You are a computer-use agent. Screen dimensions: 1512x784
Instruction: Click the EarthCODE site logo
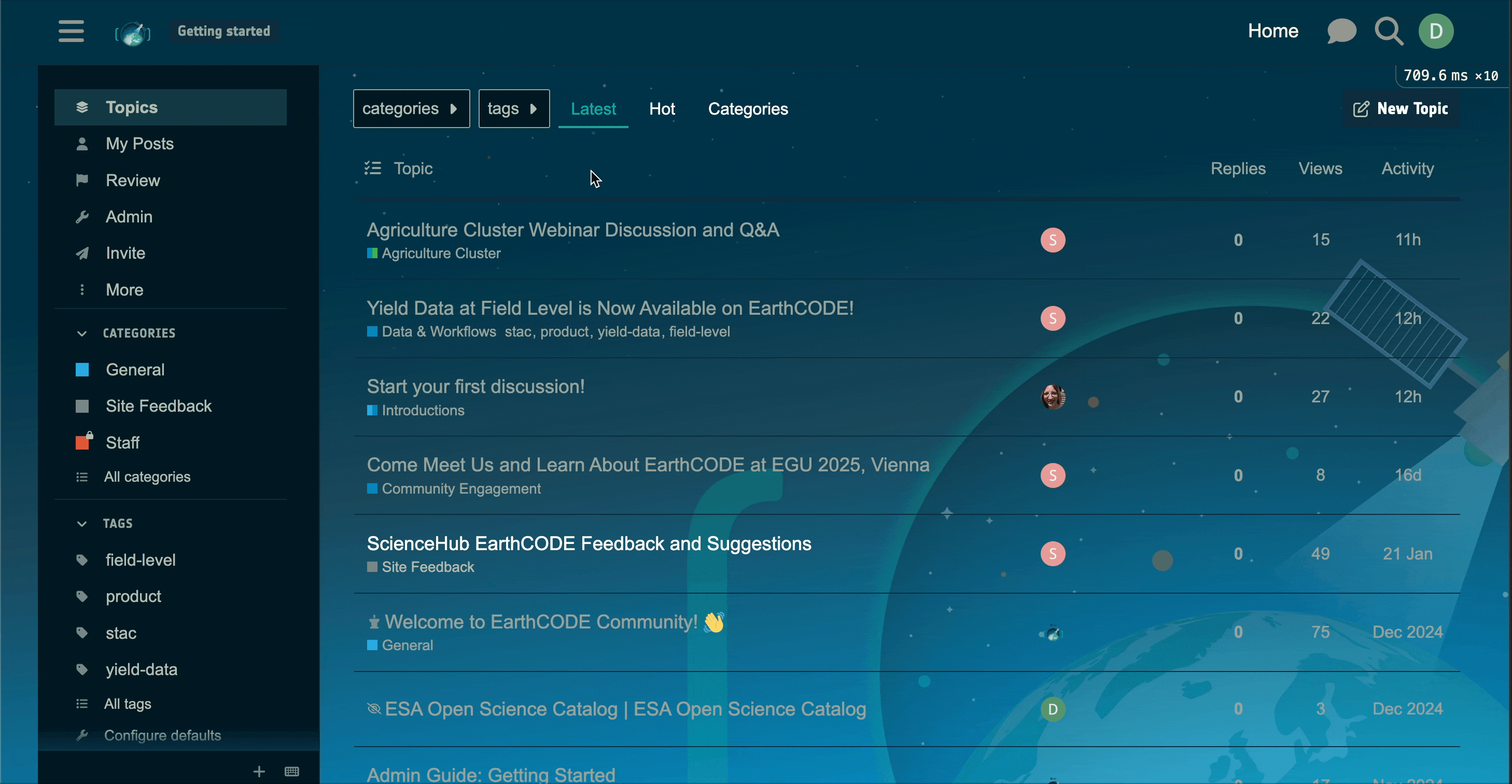tap(133, 33)
